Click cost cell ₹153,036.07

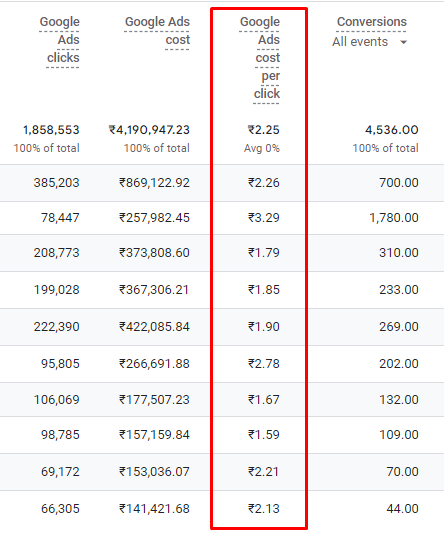tap(154, 472)
